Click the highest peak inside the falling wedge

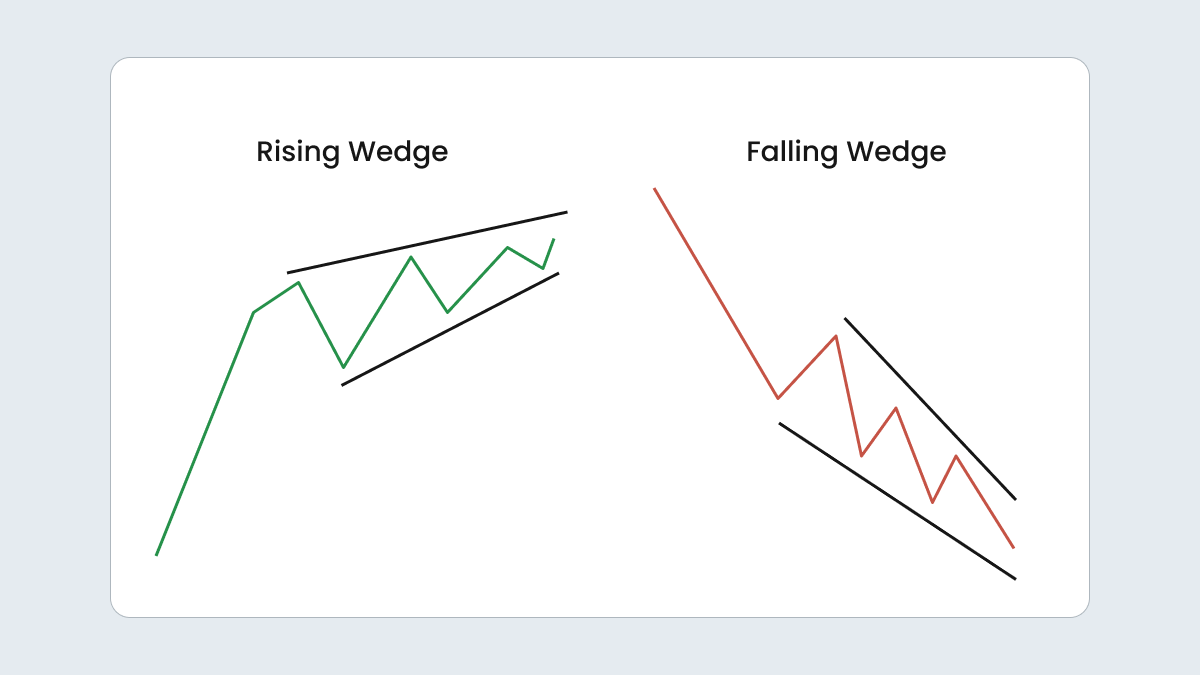(x=835, y=335)
